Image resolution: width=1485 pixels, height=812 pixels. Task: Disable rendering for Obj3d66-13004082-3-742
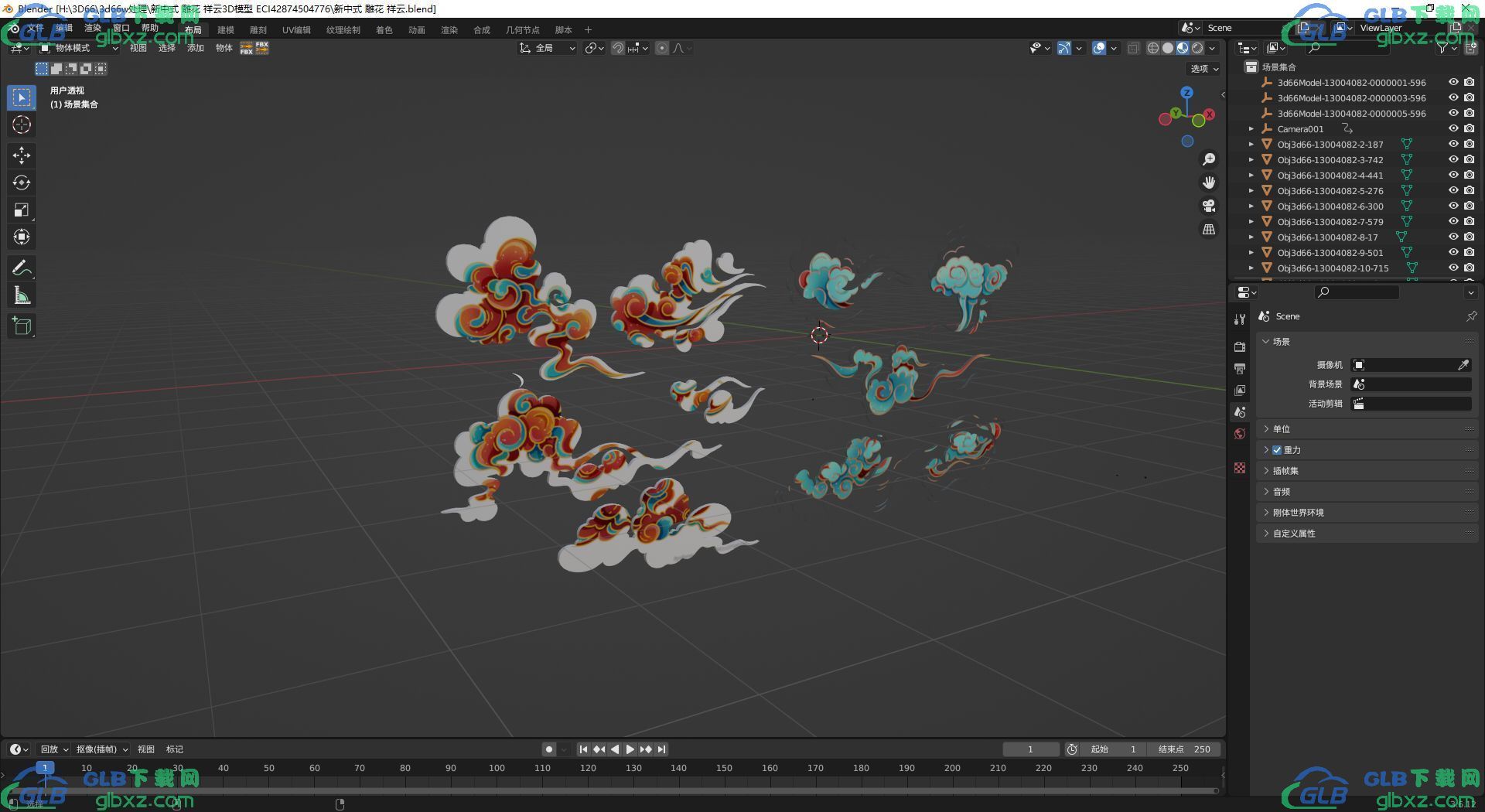pyautogui.click(x=1470, y=159)
